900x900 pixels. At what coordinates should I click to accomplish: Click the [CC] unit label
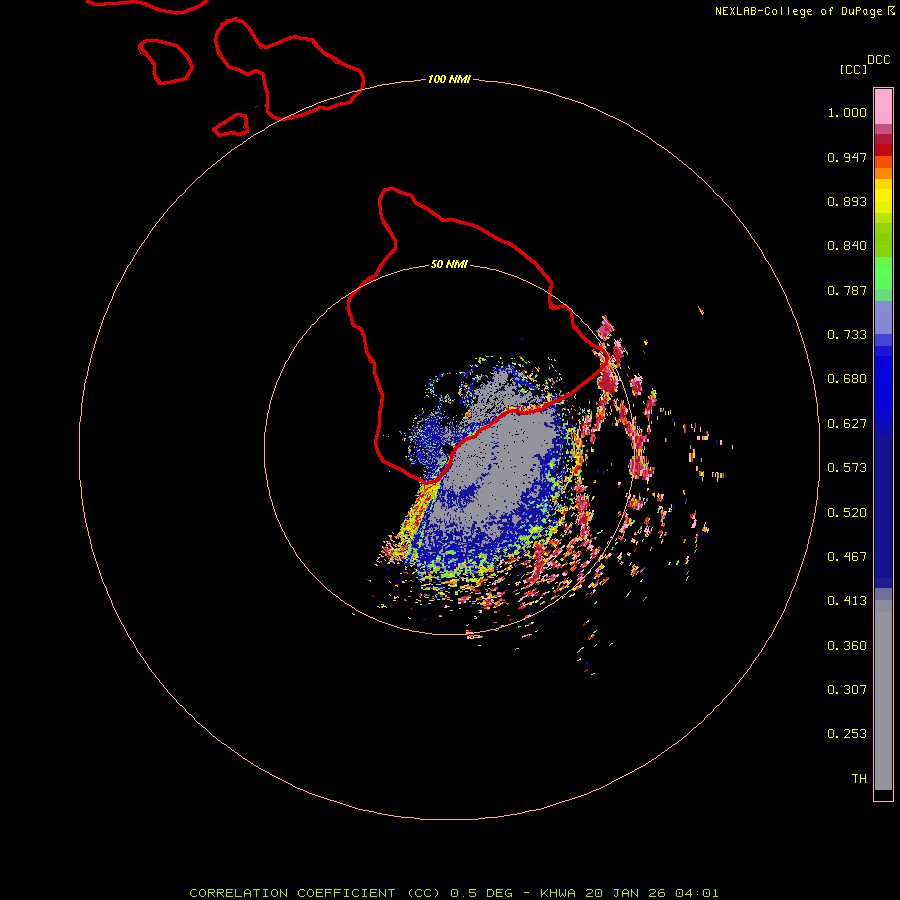(853, 69)
